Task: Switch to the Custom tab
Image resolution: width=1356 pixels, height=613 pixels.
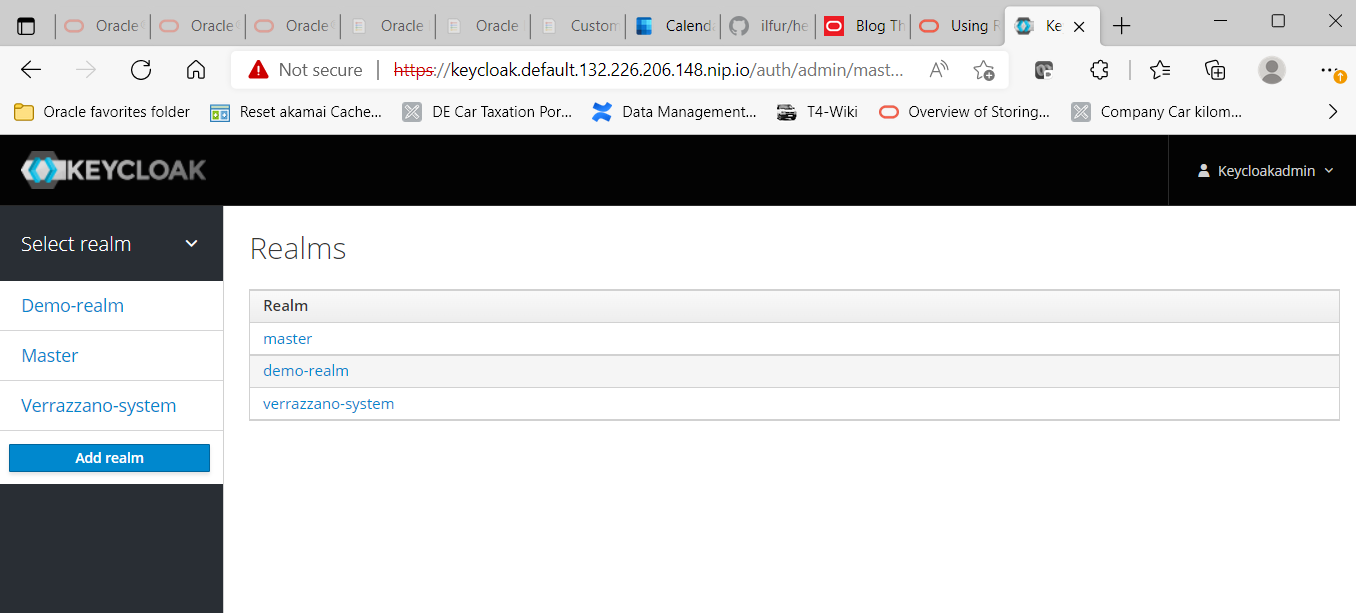Action: click(578, 26)
